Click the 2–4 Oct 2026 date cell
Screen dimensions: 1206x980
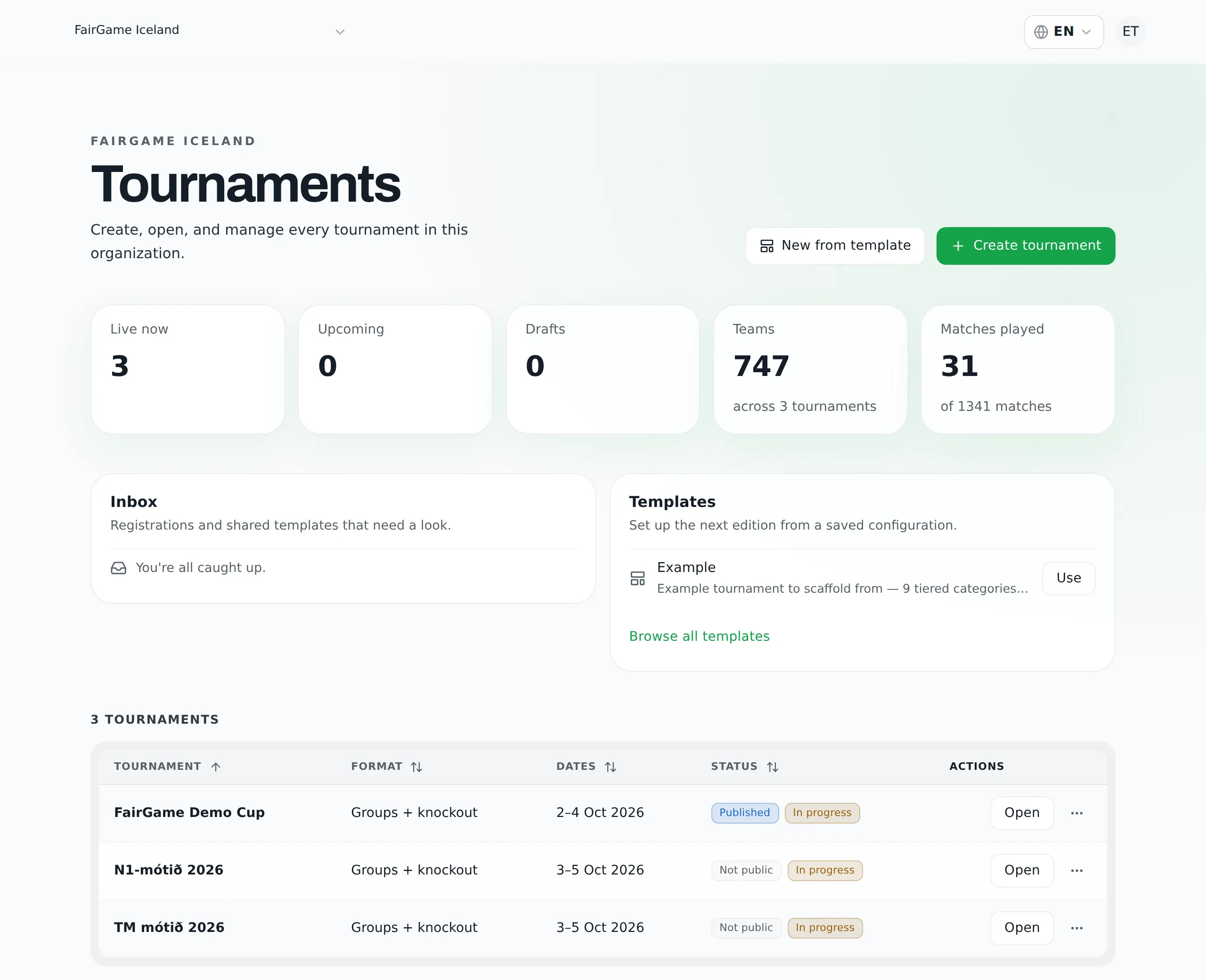pos(599,813)
